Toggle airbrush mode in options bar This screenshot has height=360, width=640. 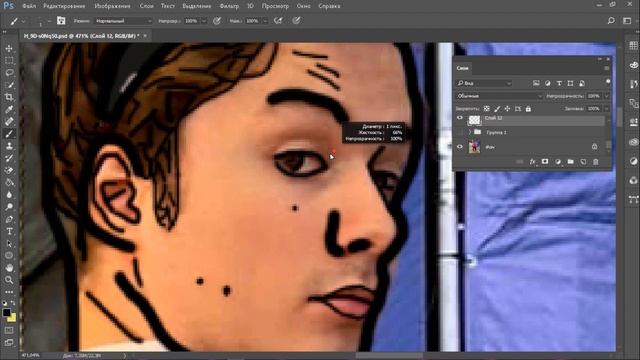tap(278, 21)
